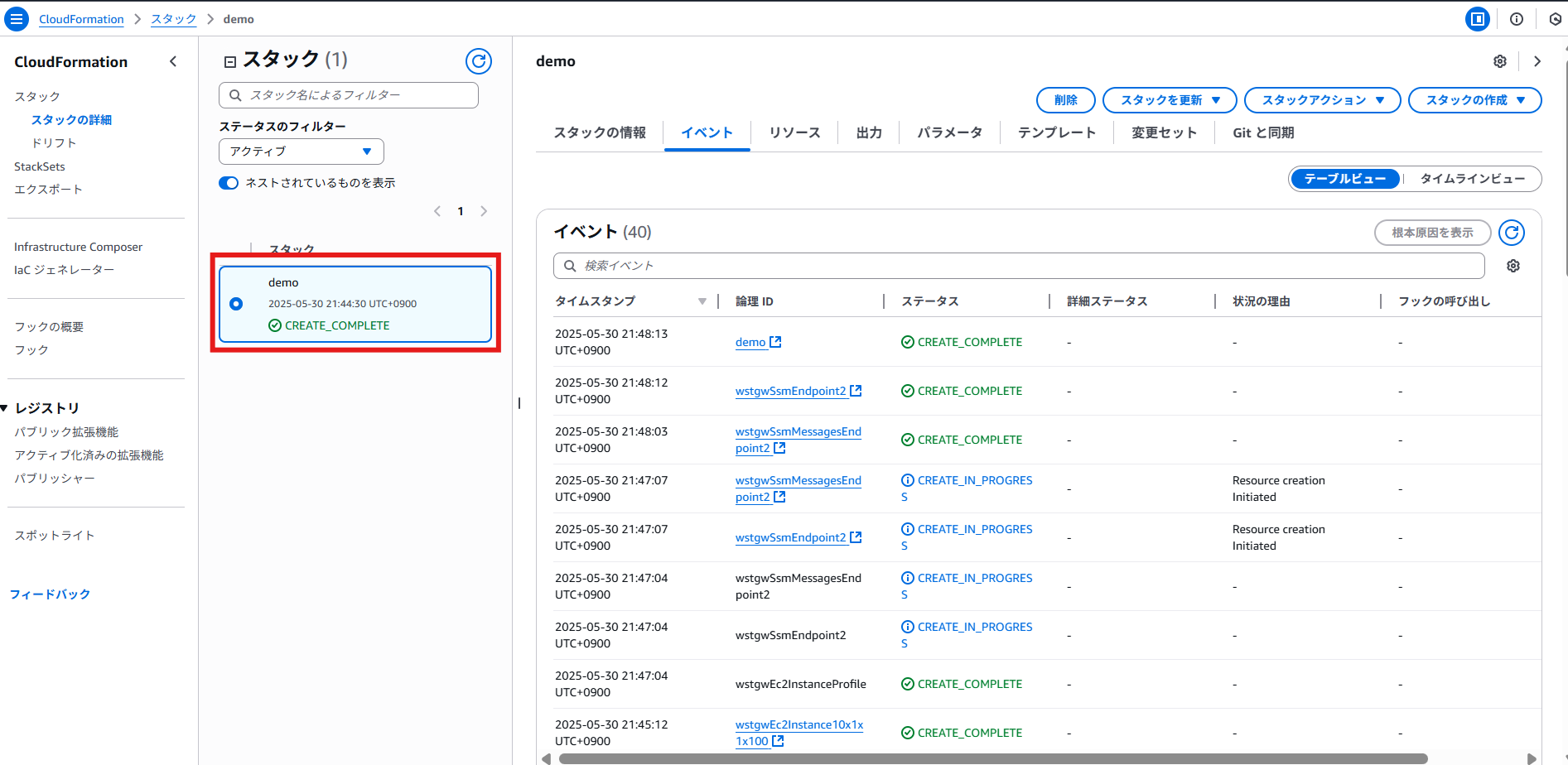
Task: Switch to table view
Action: tap(1345, 179)
